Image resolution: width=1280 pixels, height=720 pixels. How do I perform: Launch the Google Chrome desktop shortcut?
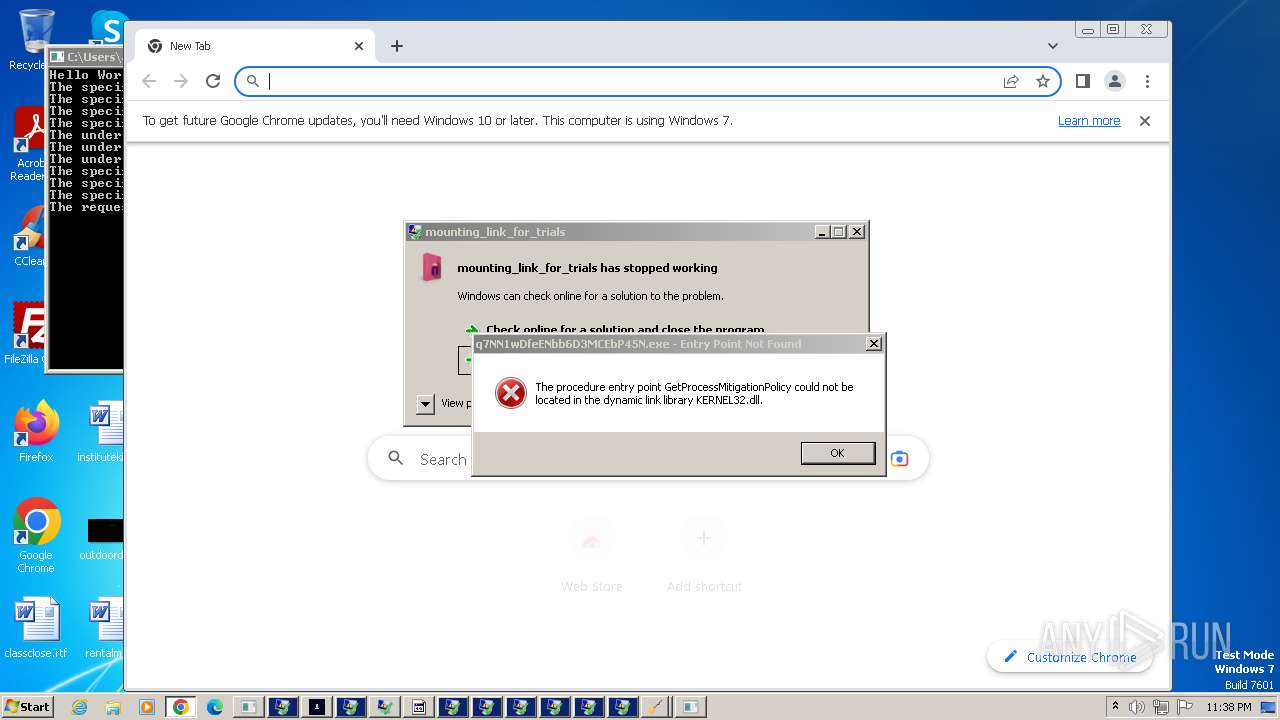[x=36, y=536]
